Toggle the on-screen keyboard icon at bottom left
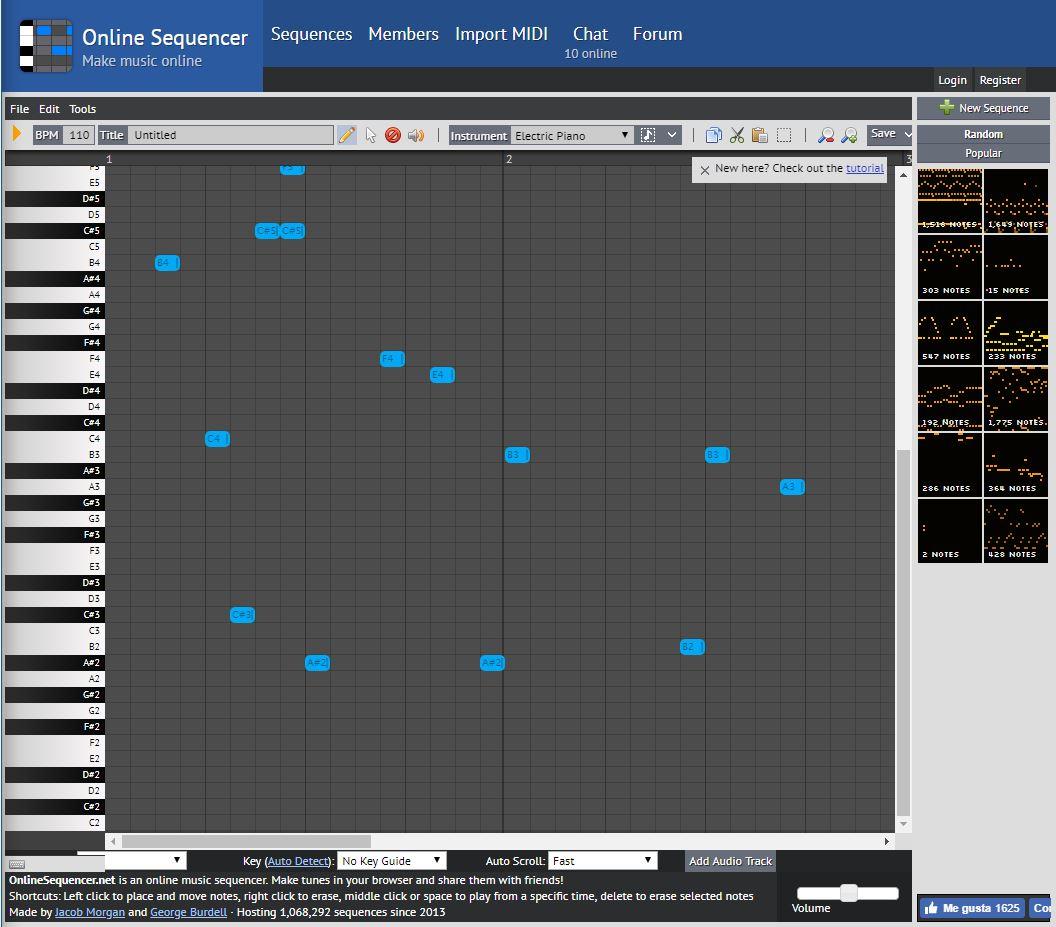The height and width of the screenshot is (927, 1056). (x=18, y=864)
